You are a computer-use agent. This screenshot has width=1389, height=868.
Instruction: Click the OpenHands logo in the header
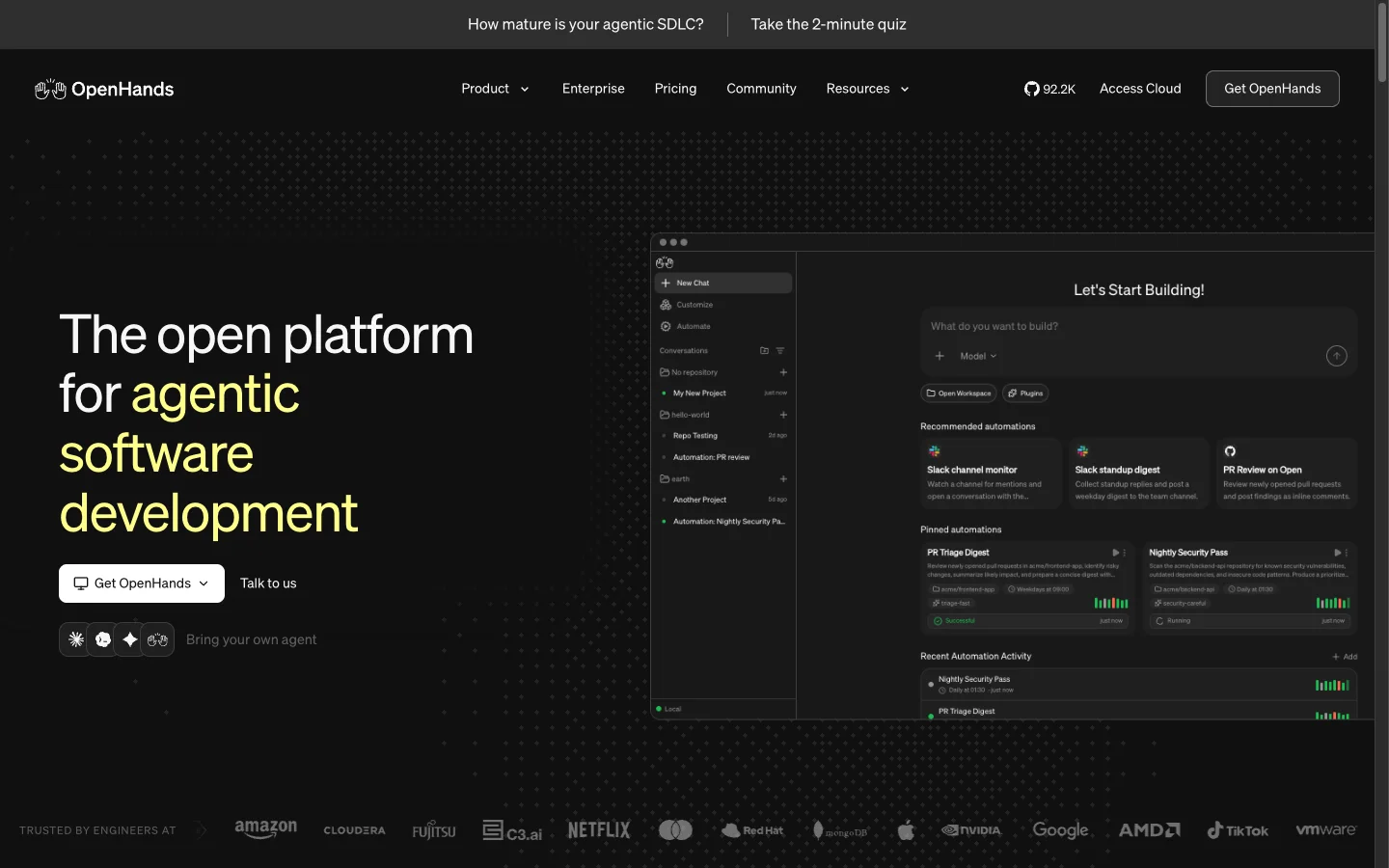click(104, 89)
